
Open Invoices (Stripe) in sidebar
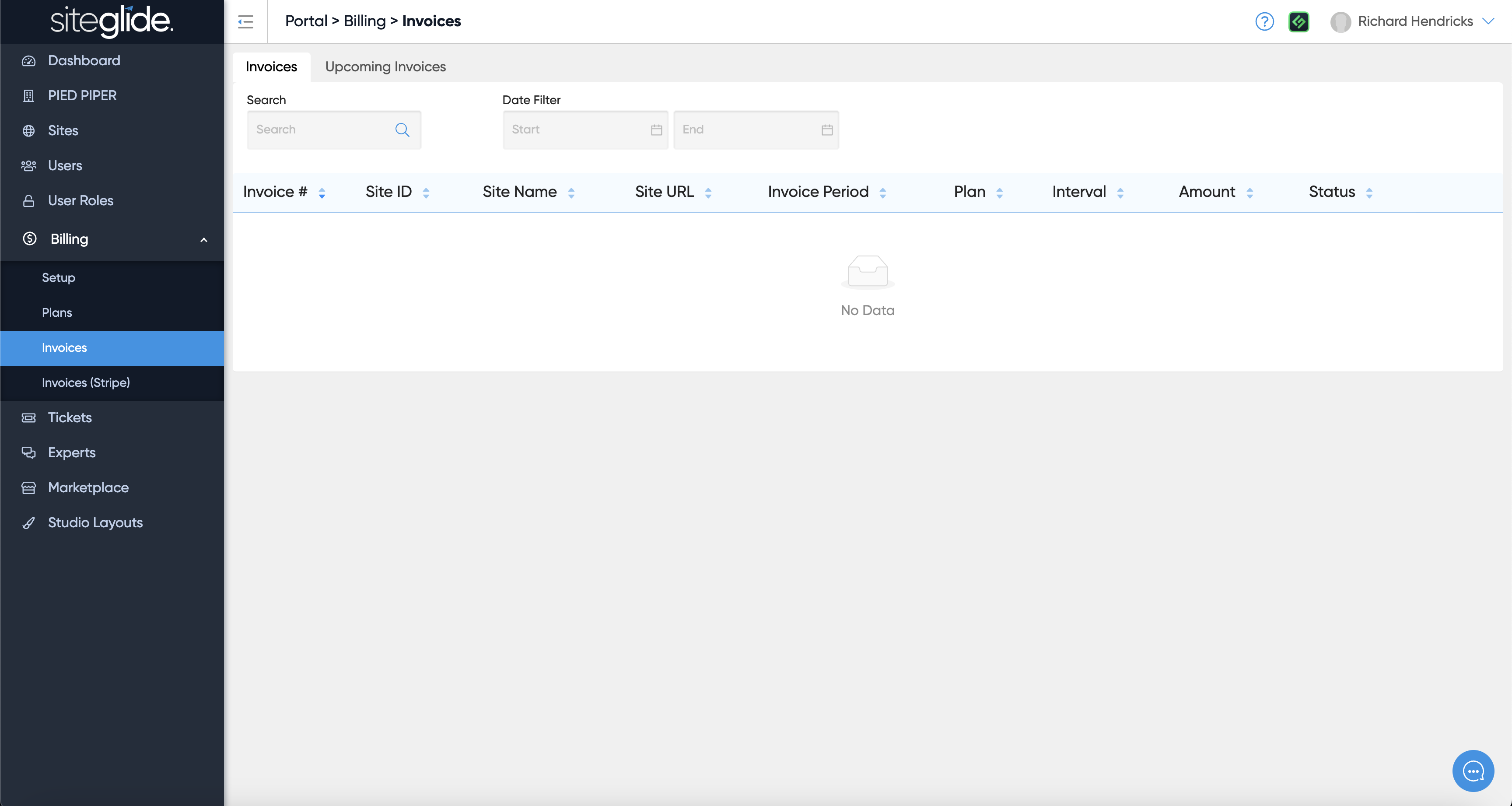(86, 383)
